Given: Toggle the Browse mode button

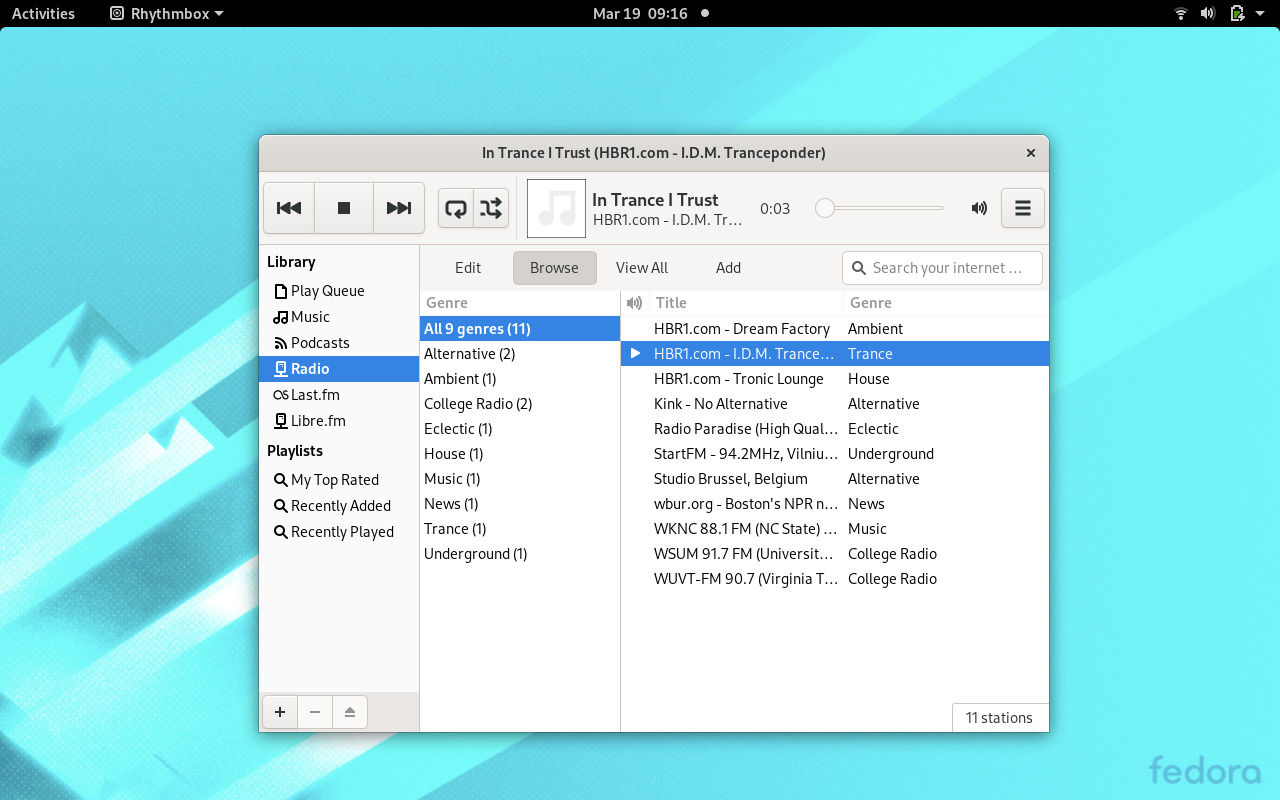Looking at the screenshot, I should click(554, 267).
